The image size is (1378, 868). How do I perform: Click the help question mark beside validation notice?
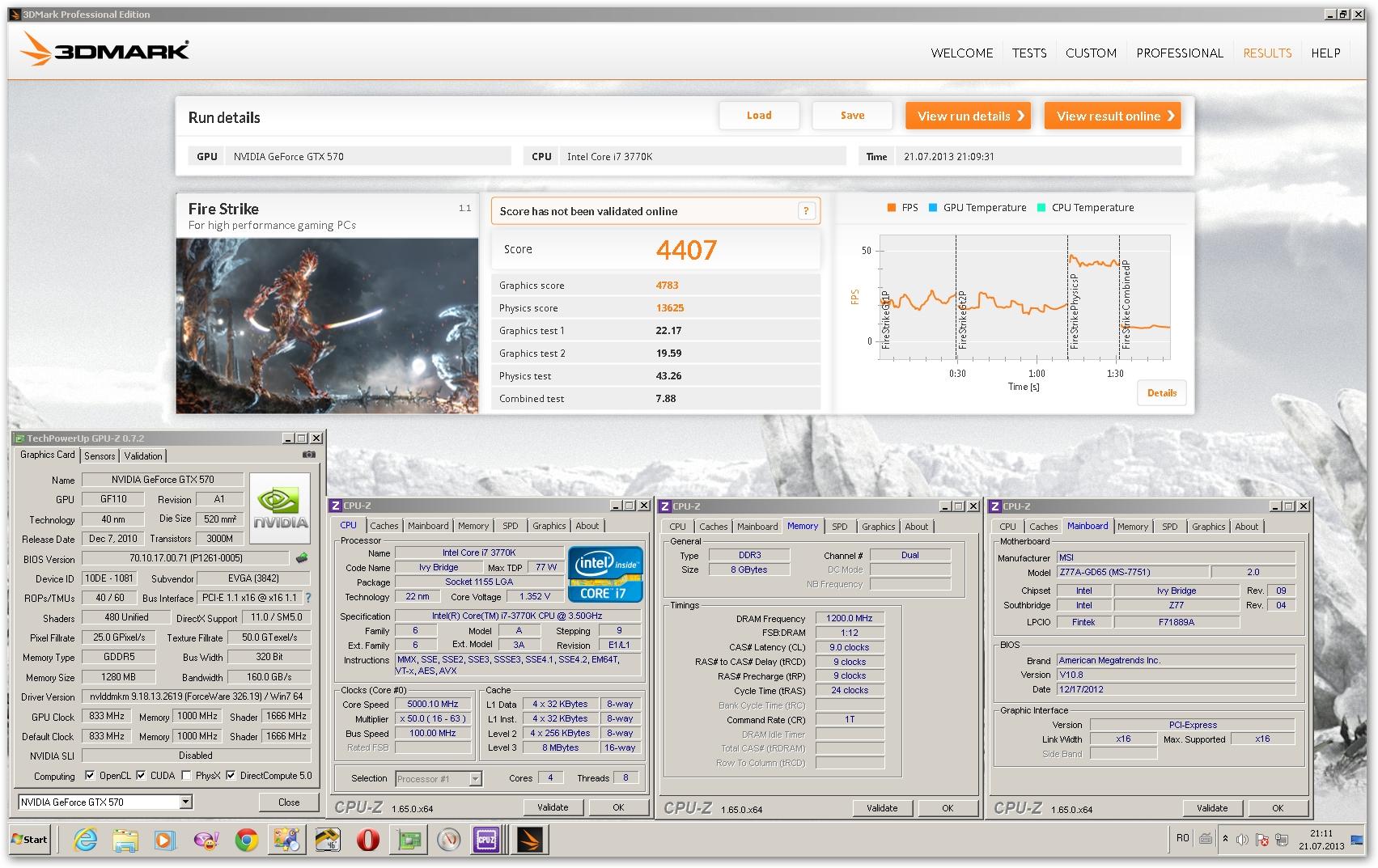pos(806,211)
